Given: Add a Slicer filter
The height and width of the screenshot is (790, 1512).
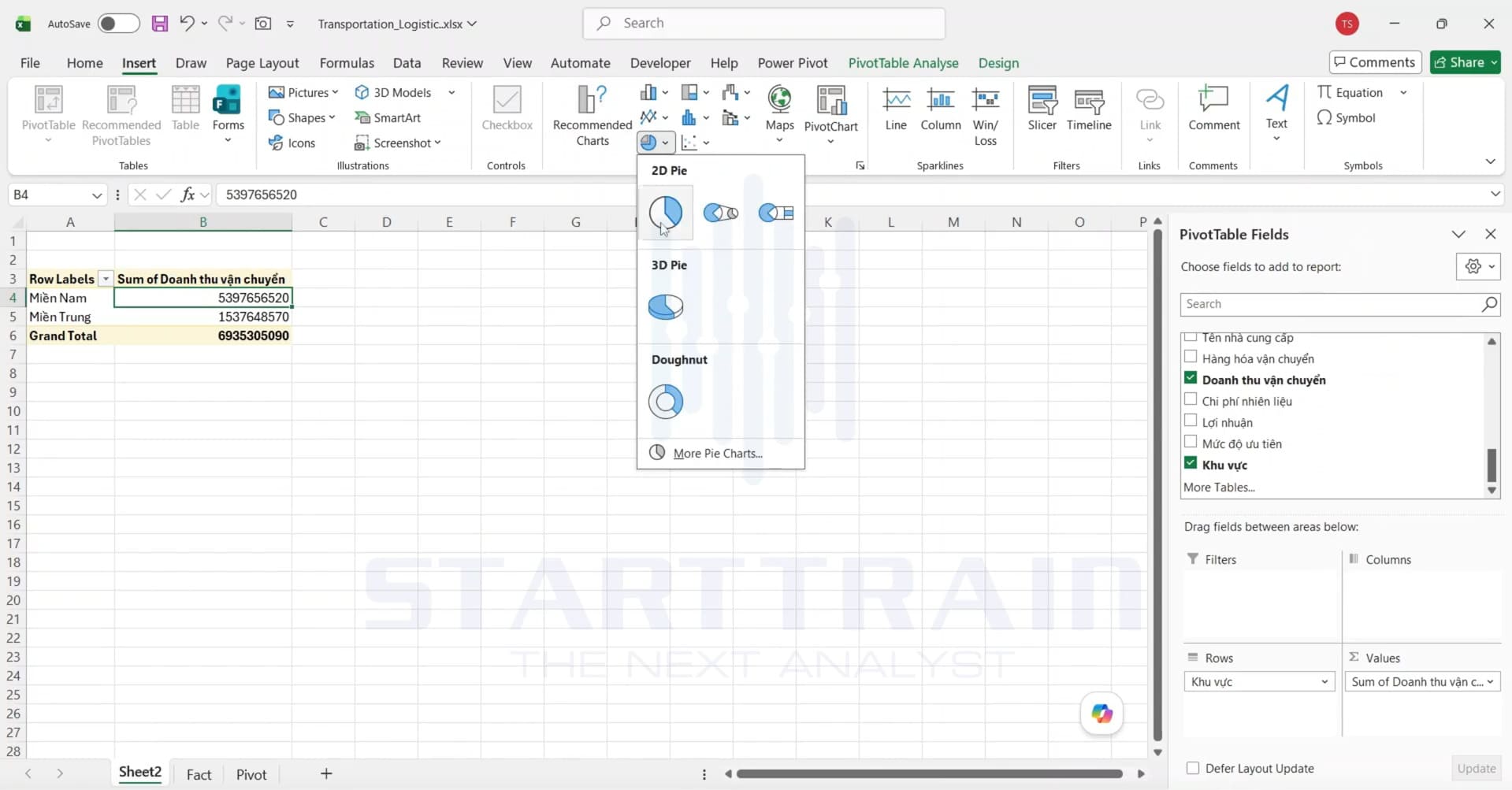Looking at the screenshot, I should (1042, 109).
